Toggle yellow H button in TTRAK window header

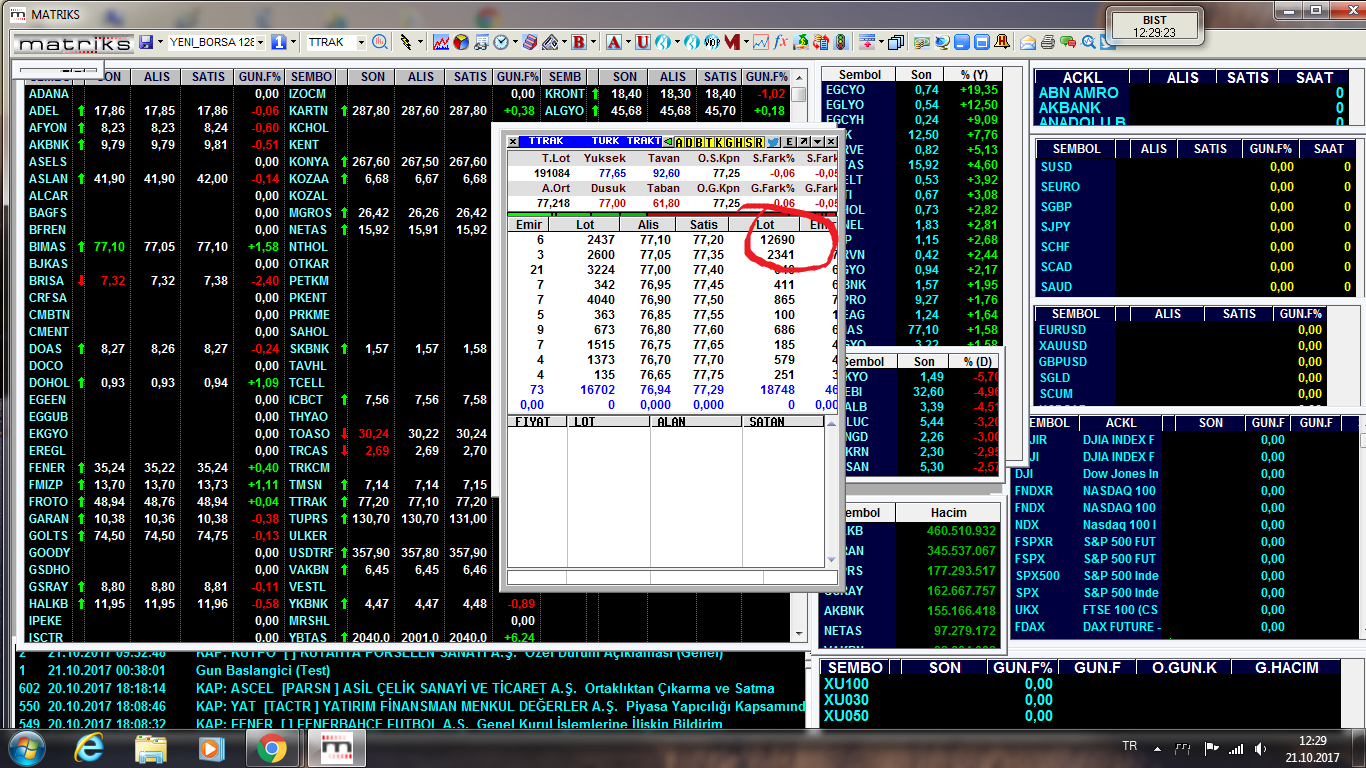pos(739,141)
